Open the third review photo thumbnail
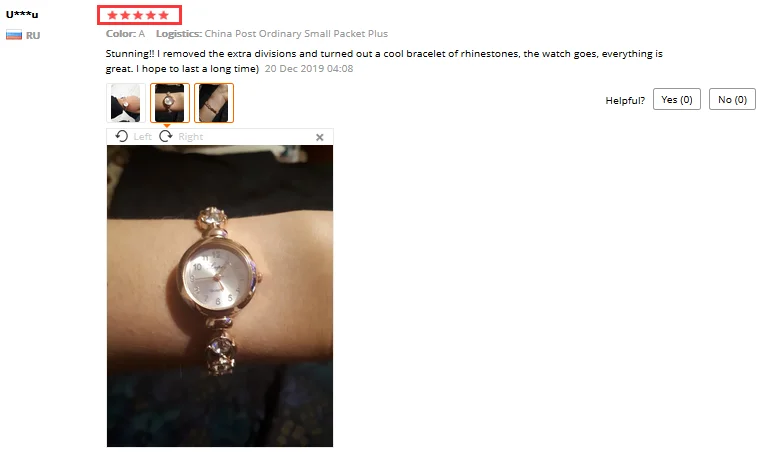 click(214, 103)
